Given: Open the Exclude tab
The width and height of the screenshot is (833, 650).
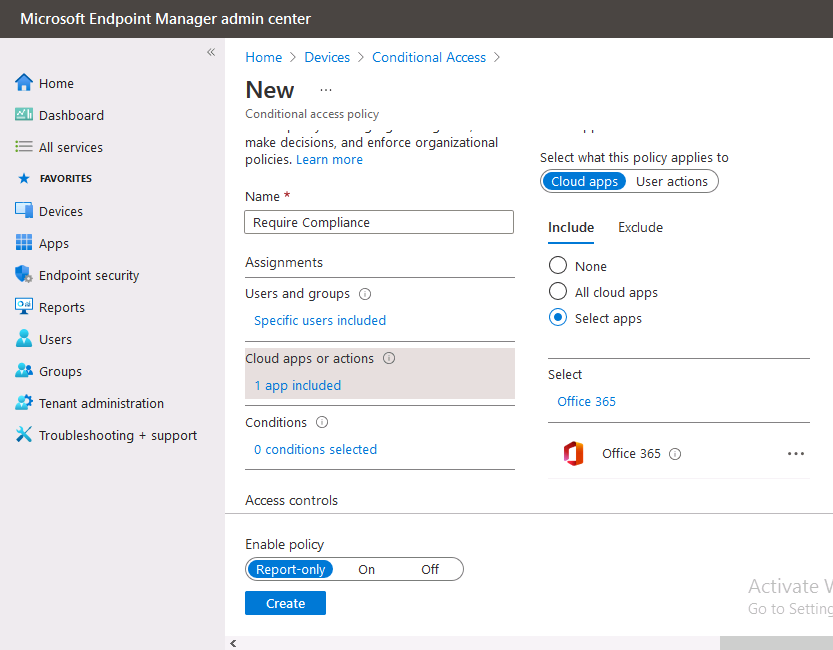Looking at the screenshot, I should 640,228.
